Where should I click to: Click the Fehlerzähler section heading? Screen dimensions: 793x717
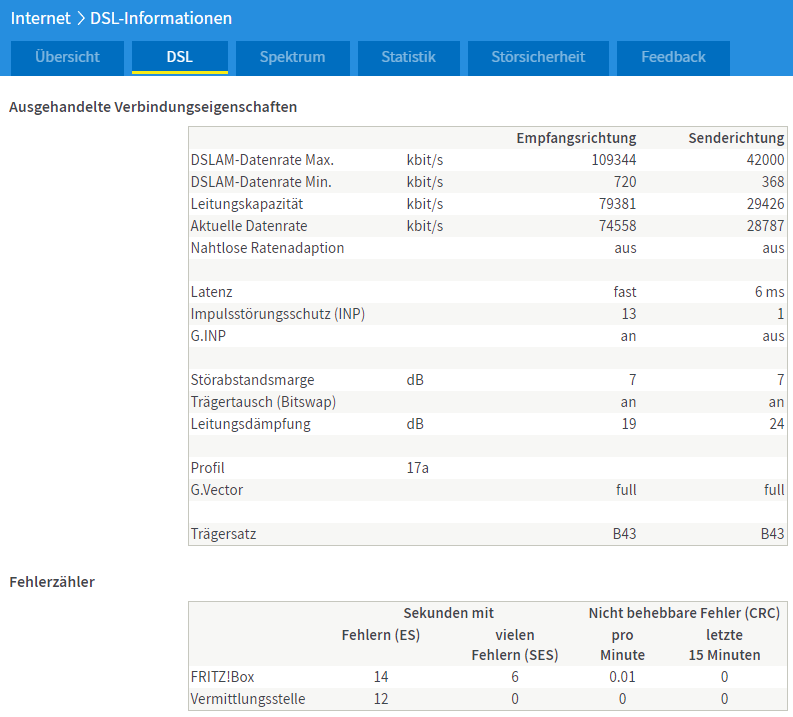click(x=52, y=581)
